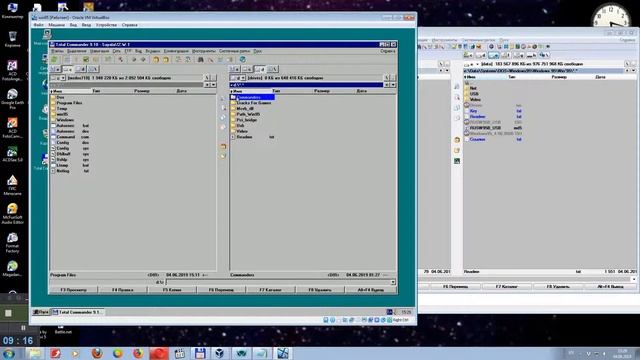Click F8 Удалить button in host commander
This screenshot has width=640, height=360.
pyautogui.click(x=558, y=287)
